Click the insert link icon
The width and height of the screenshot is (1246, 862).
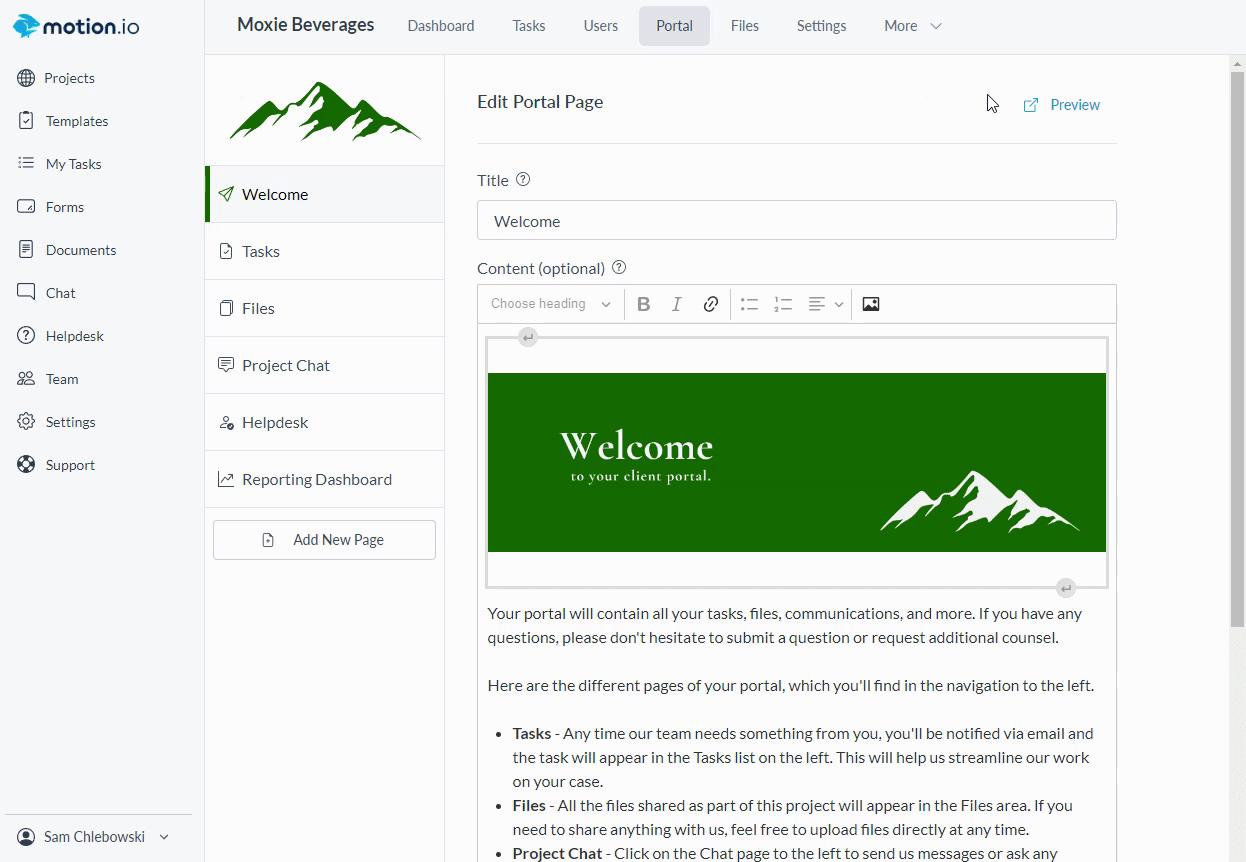(x=710, y=304)
